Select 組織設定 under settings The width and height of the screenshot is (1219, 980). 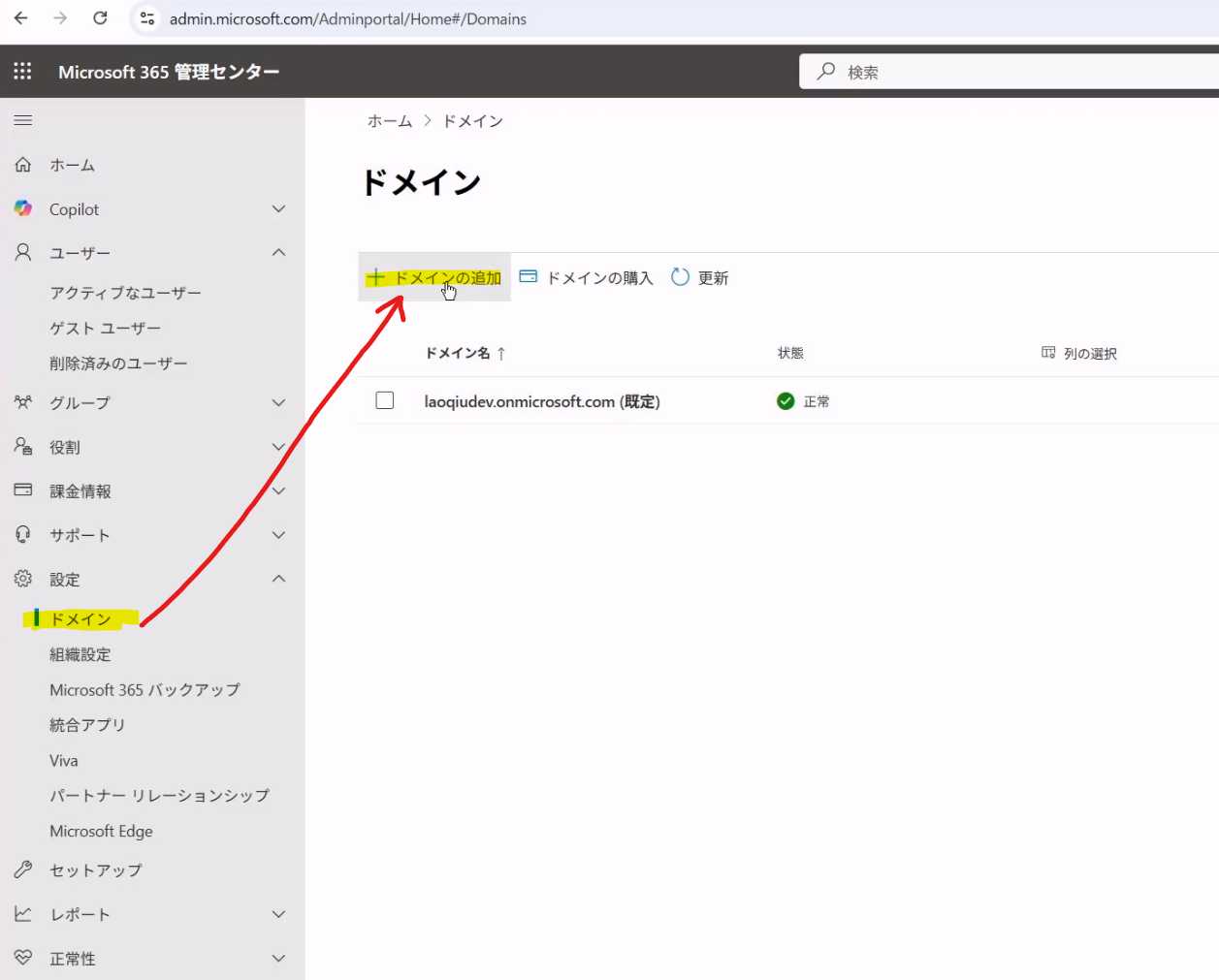click(80, 654)
